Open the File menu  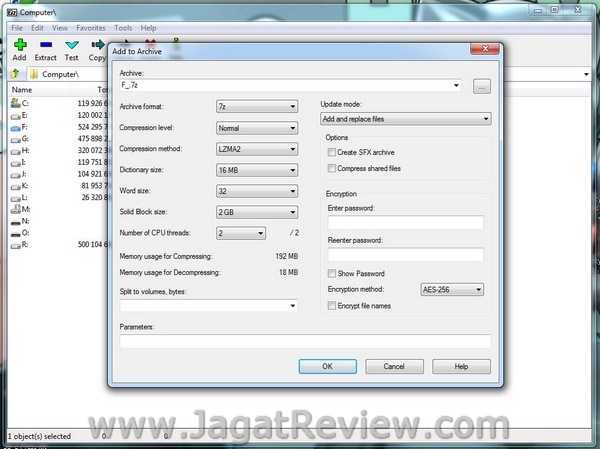click(x=17, y=28)
